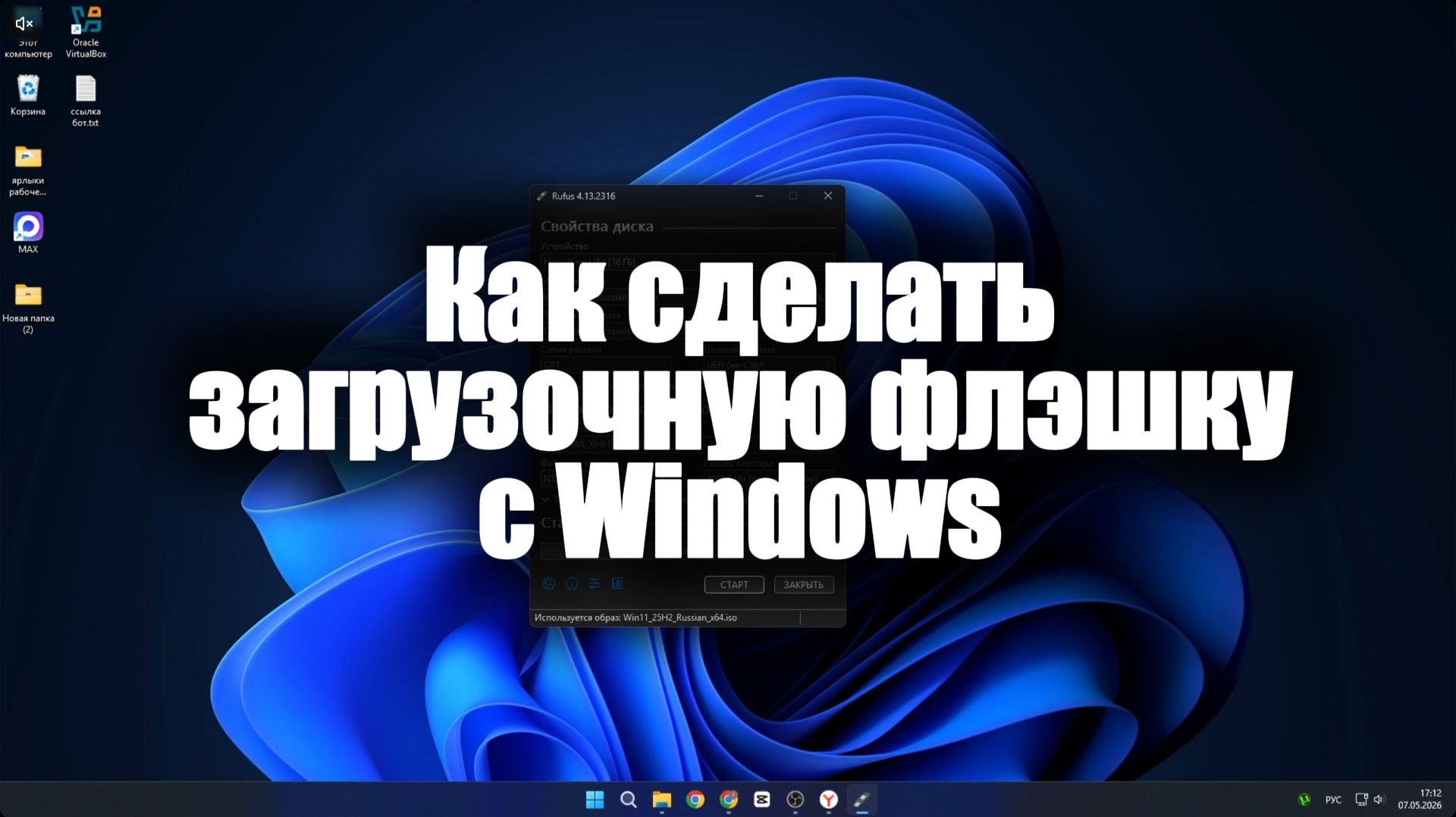Switch the РУС input language indicator

[1333, 800]
